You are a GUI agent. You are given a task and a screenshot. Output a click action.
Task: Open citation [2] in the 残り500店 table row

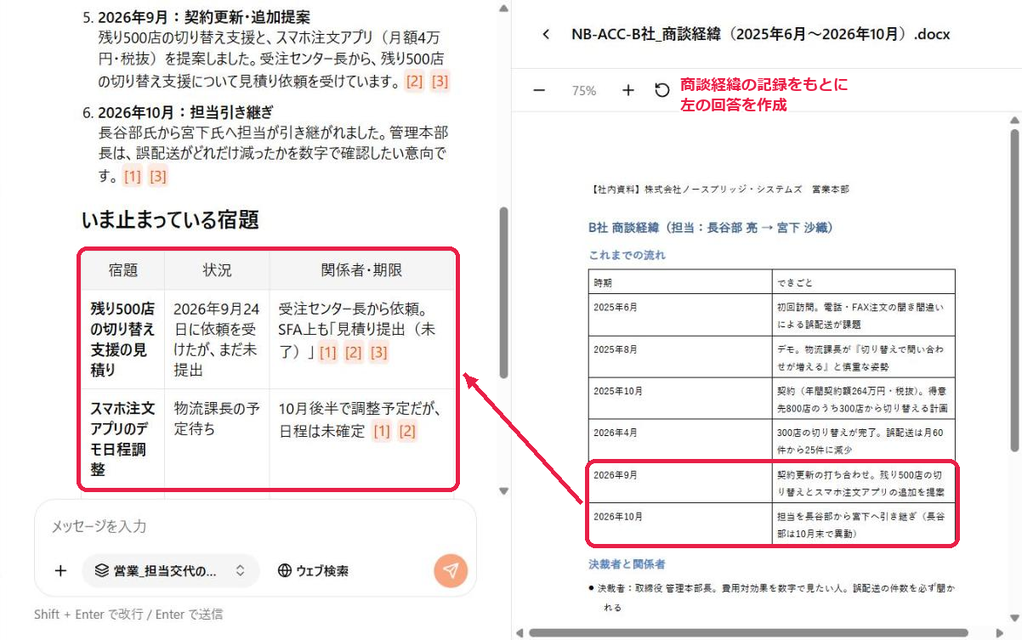click(x=353, y=353)
